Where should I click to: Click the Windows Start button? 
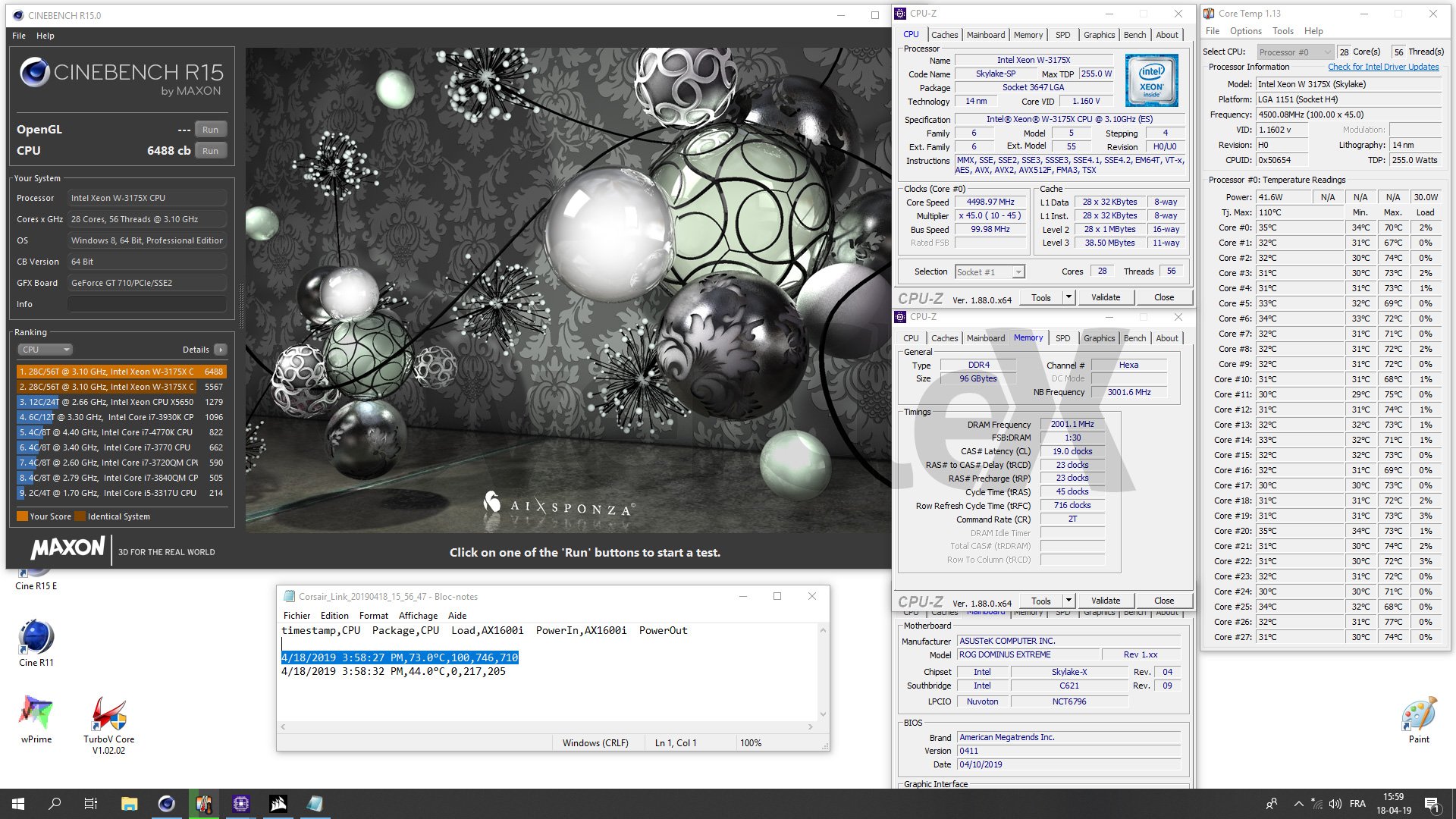click(18, 804)
